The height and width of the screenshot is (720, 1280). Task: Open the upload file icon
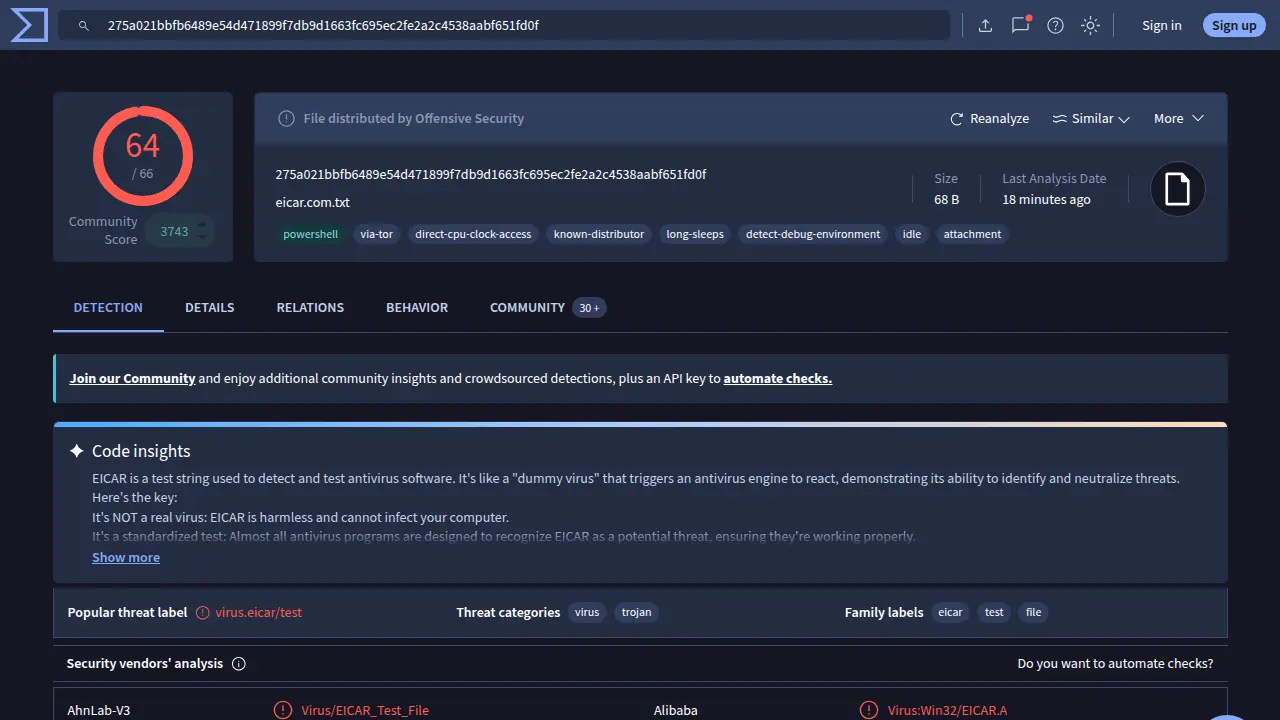985,26
